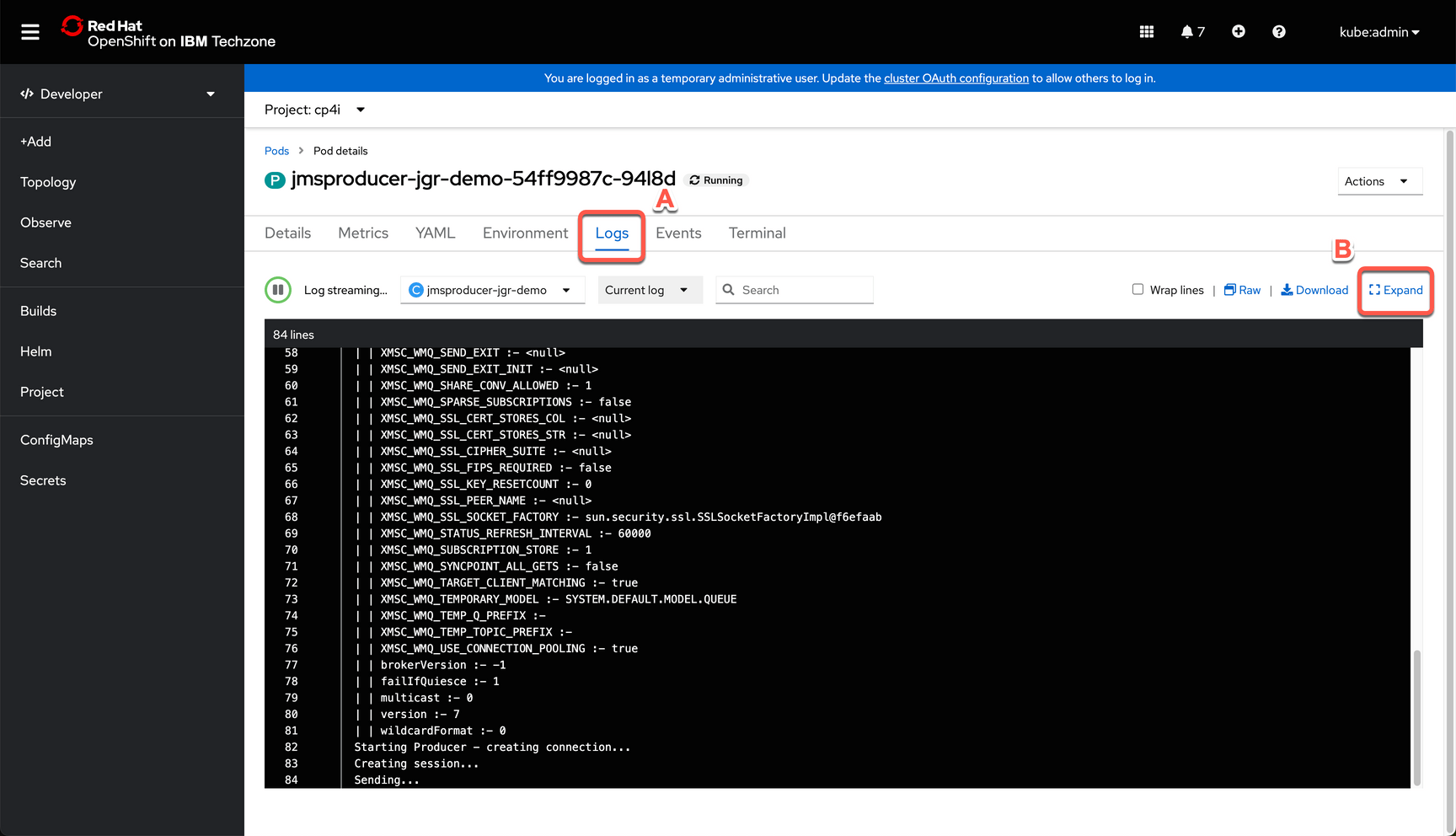Open the navigation hamburger menu
Screen dimensions: 1456x836
click(x=29, y=31)
